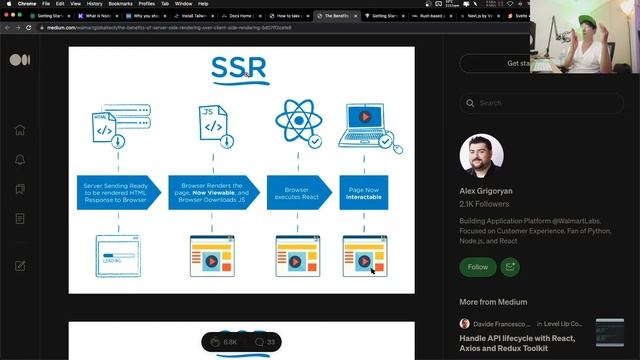
Task: Click Alex Grigoryan's profile photo
Action: (x=481, y=156)
